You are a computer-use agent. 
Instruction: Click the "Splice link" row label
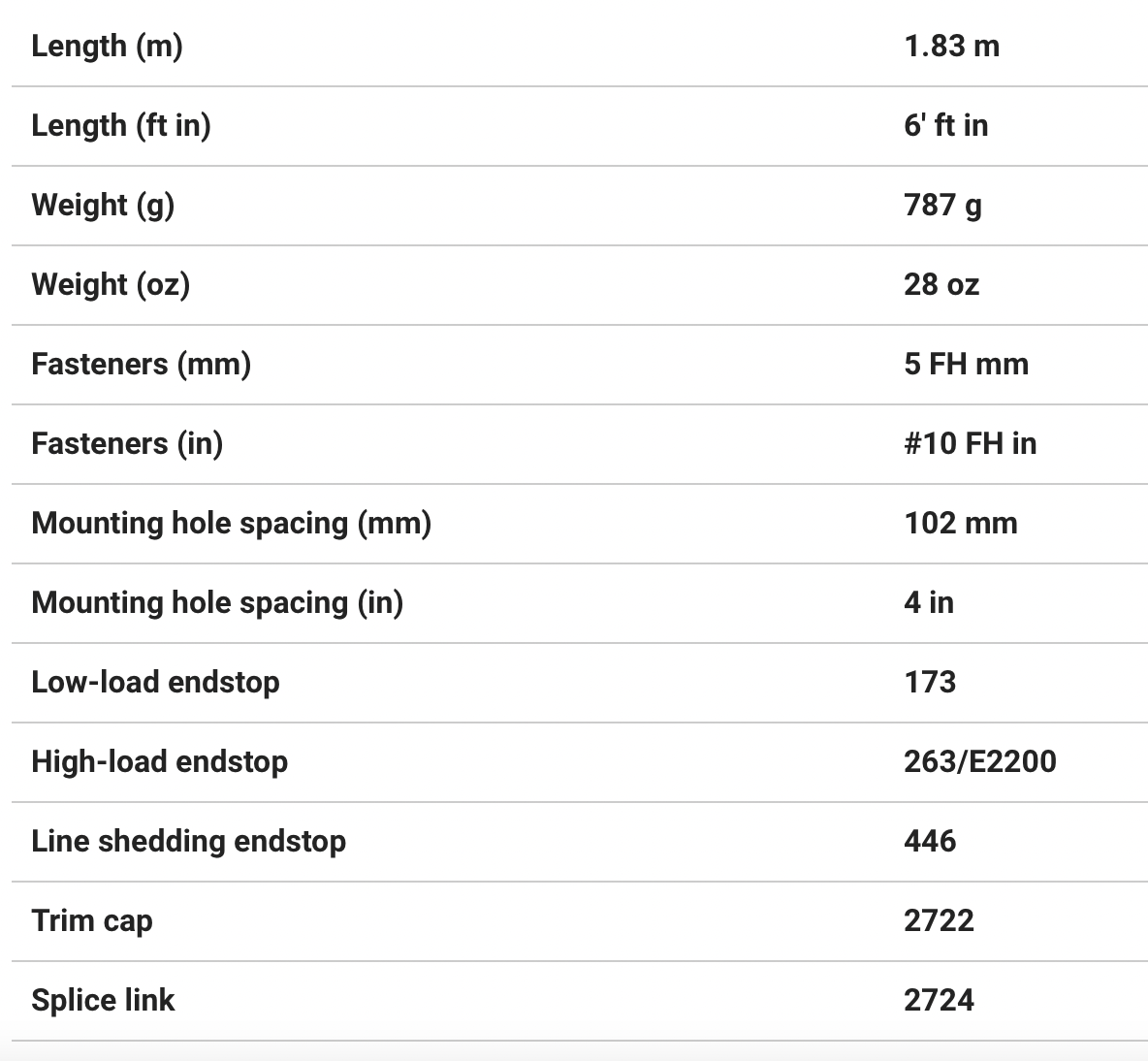103,1000
